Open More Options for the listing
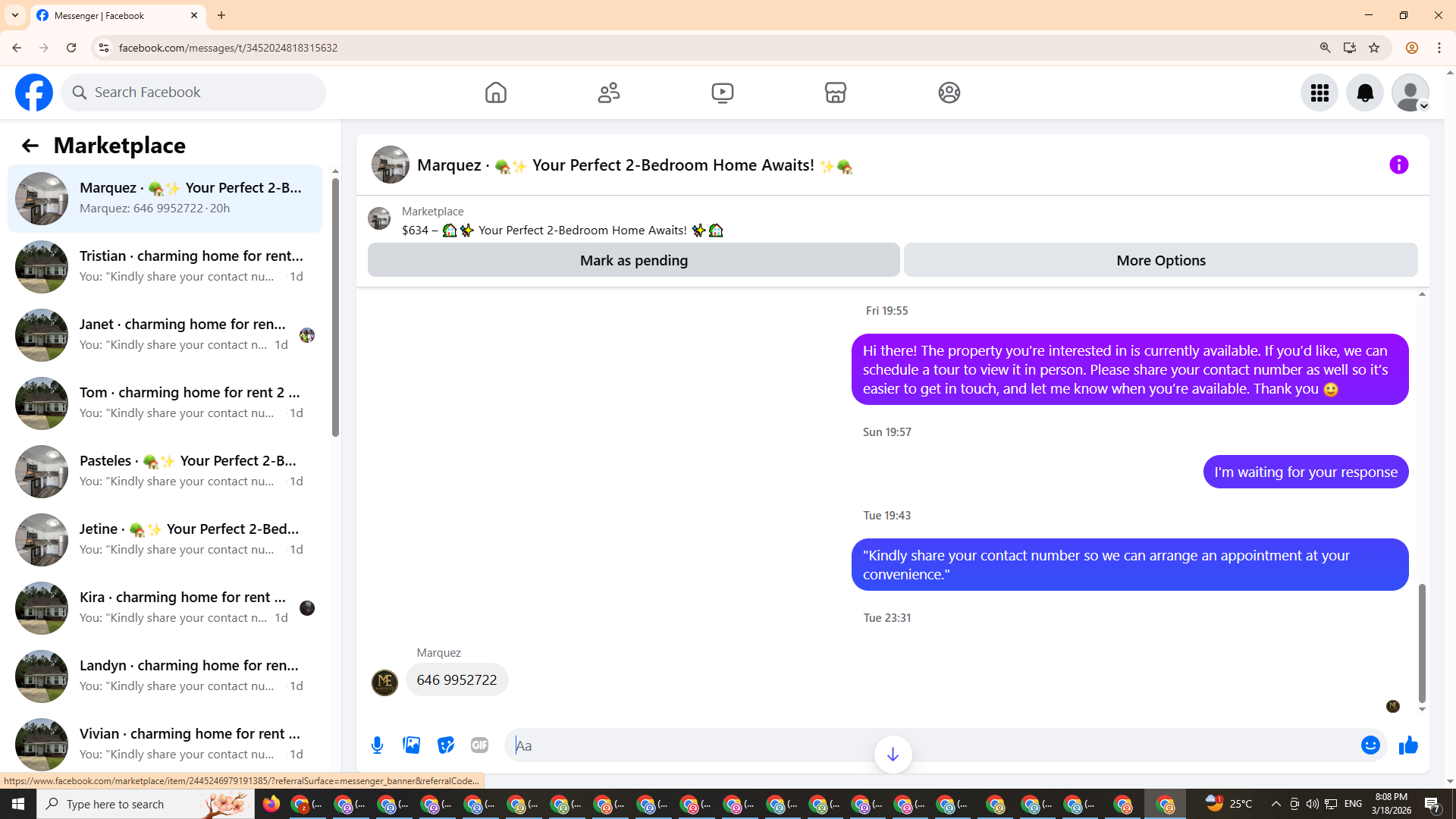Viewport: 1456px width, 819px height. pyautogui.click(x=1160, y=260)
